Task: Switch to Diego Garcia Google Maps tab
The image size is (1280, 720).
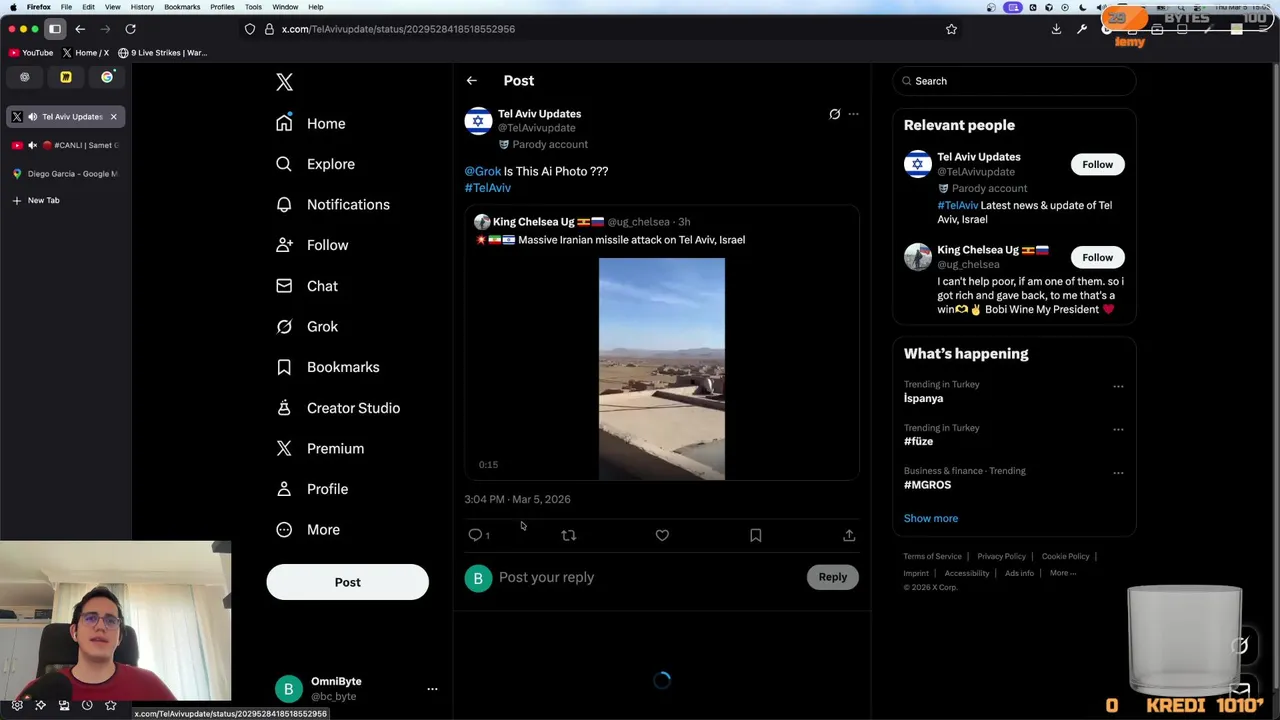Action: point(65,174)
